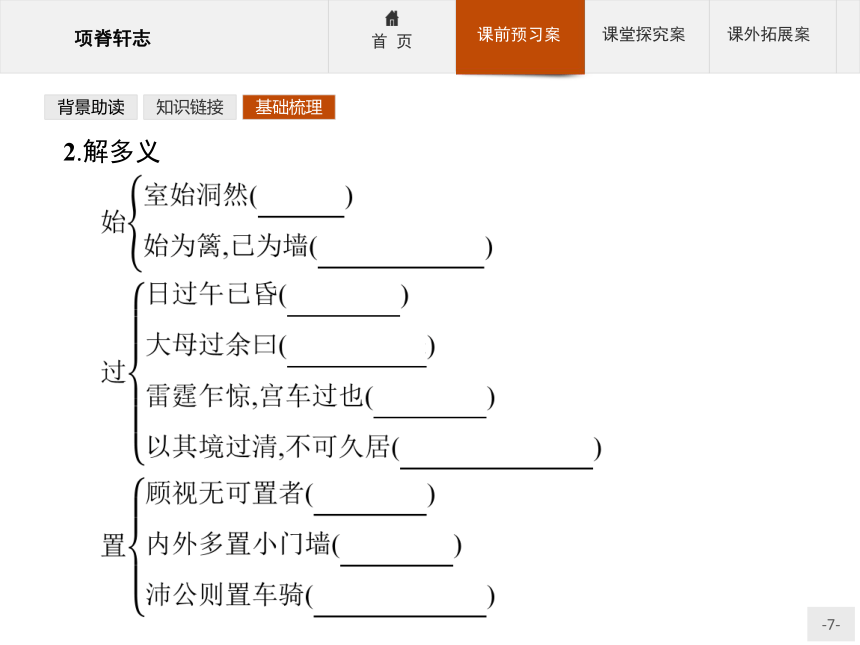Click the 首页 text link
Image resolution: width=860 pixels, height=645 pixels.
tap(392, 42)
